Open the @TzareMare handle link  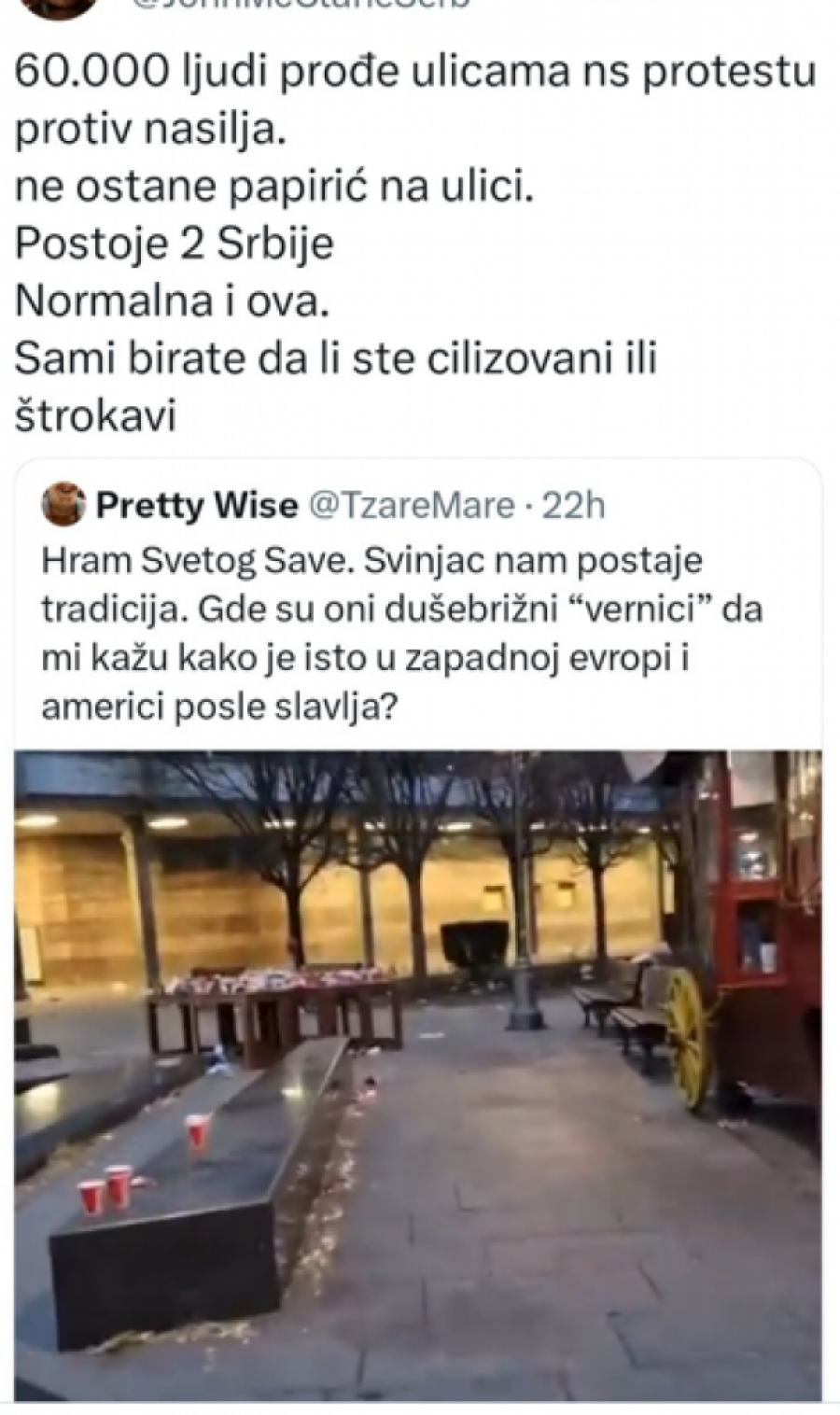[411, 506]
